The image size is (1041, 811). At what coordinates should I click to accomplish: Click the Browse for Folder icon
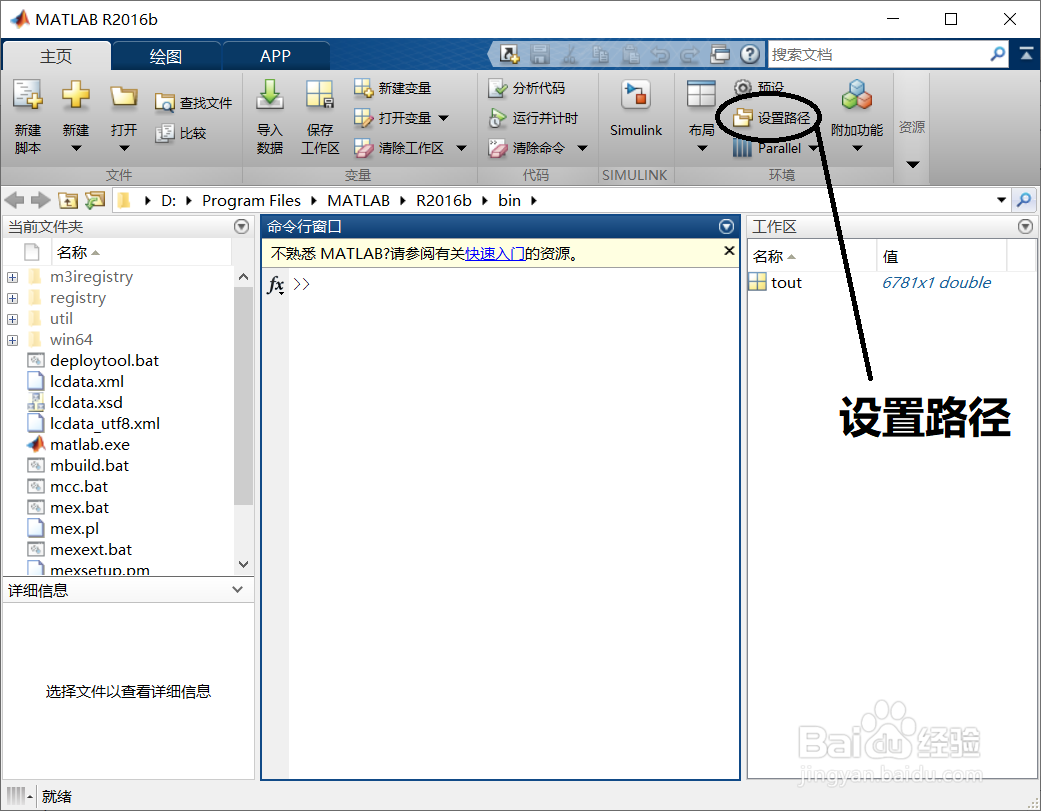pyautogui.click(x=95, y=200)
